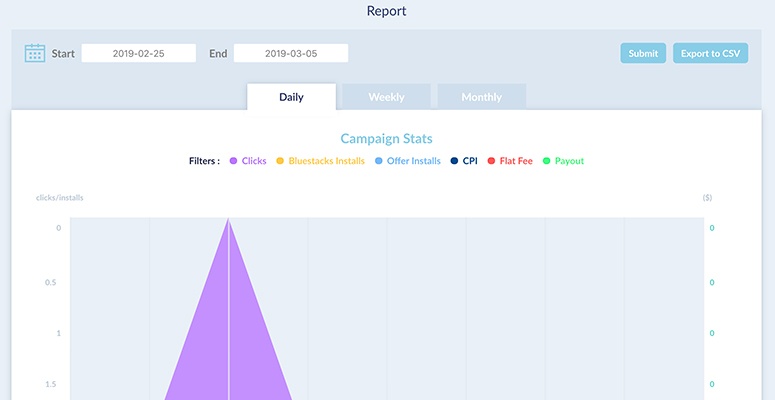
Task: Toggle the dark blue CPI filter dot
Action: pos(454,161)
